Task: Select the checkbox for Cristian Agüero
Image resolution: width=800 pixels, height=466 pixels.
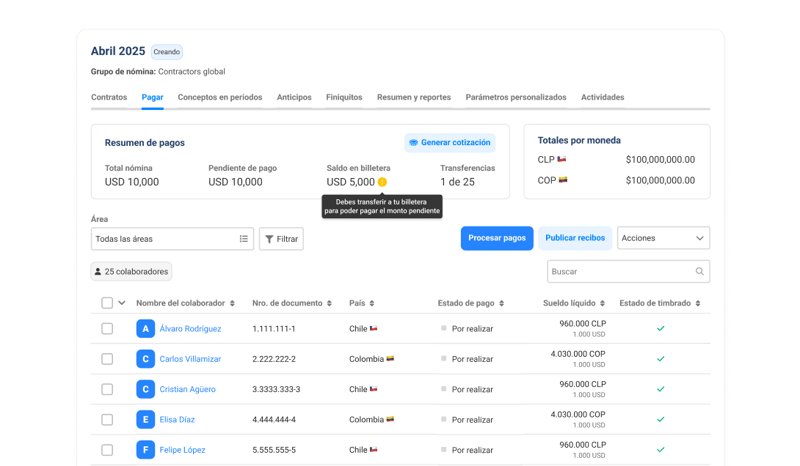Action: 107,389
